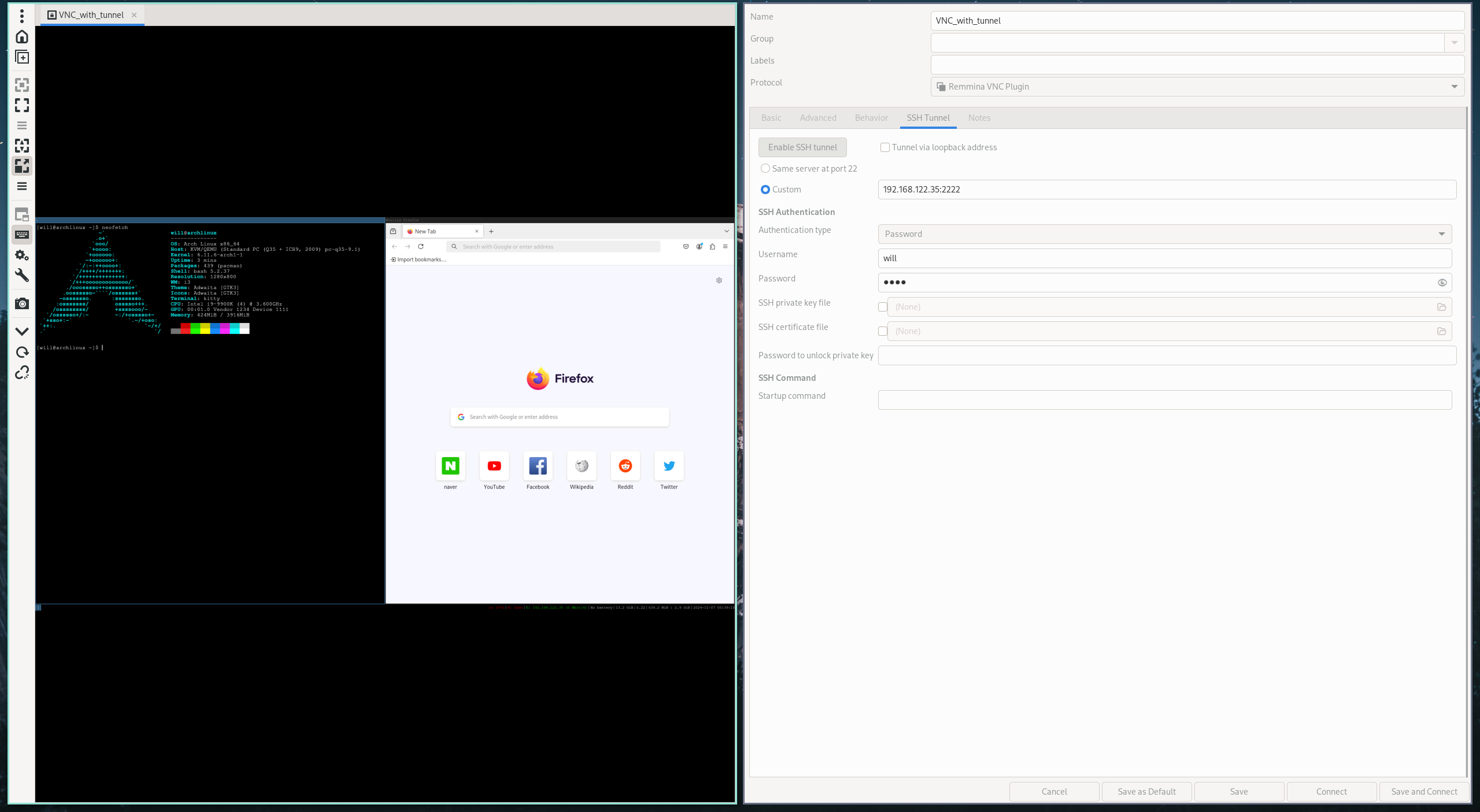
Task: Open the Group dropdown arrow
Action: click(1454, 43)
